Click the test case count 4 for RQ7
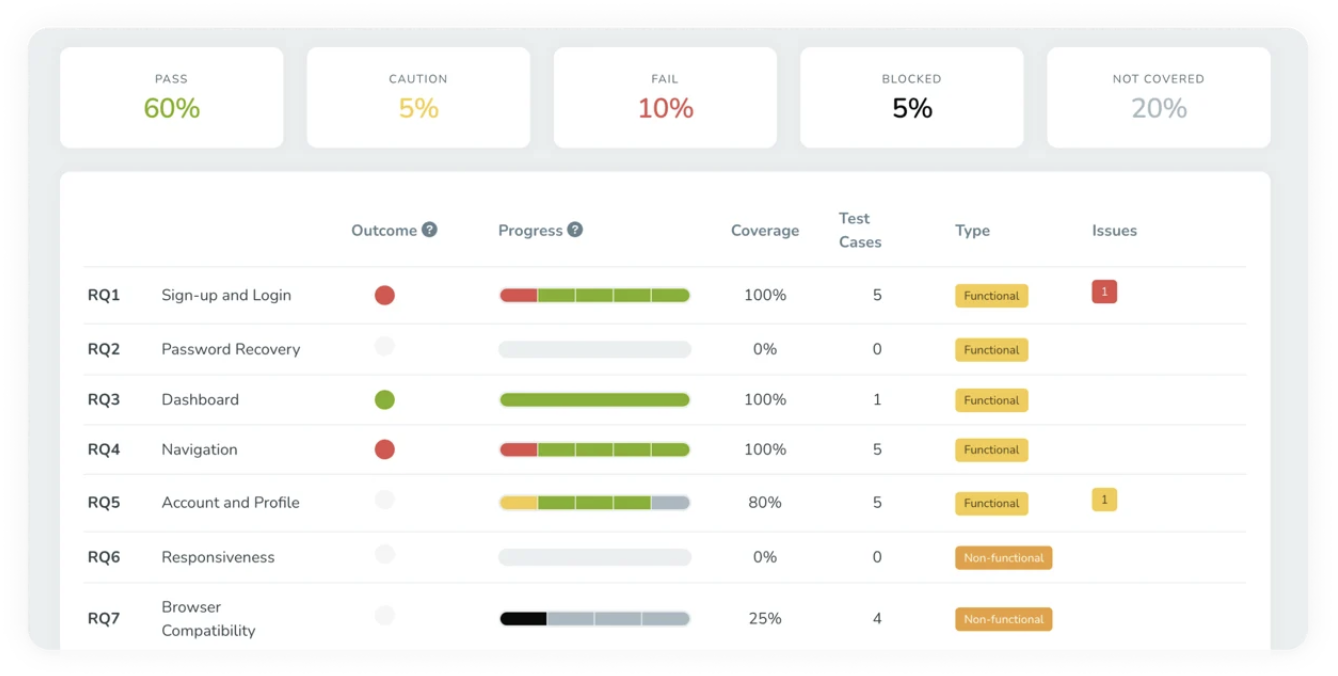 click(877, 618)
